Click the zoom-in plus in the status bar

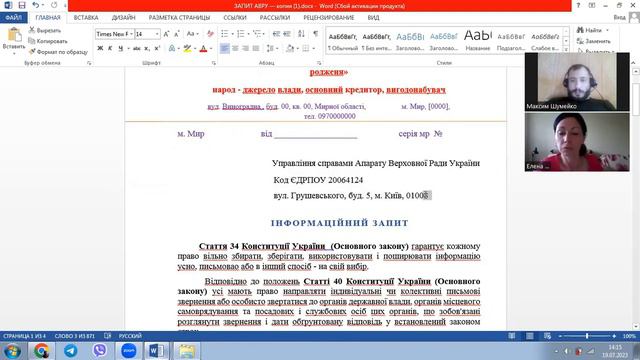point(614,336)
